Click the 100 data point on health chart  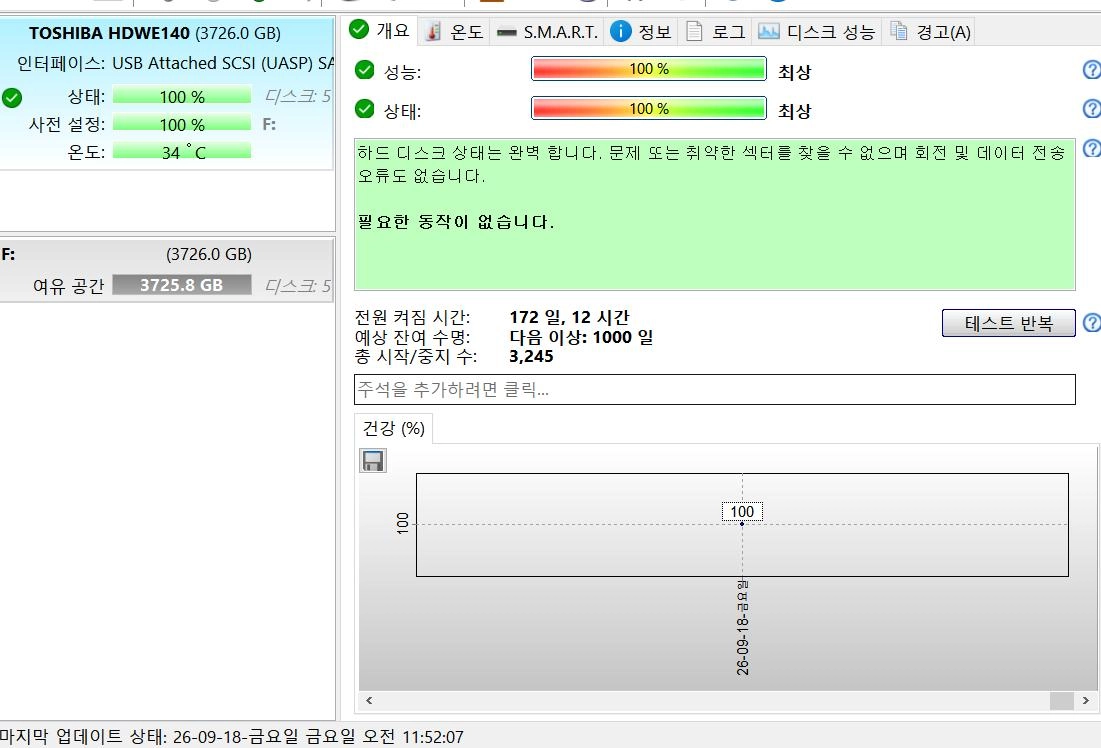click(742, 524)
